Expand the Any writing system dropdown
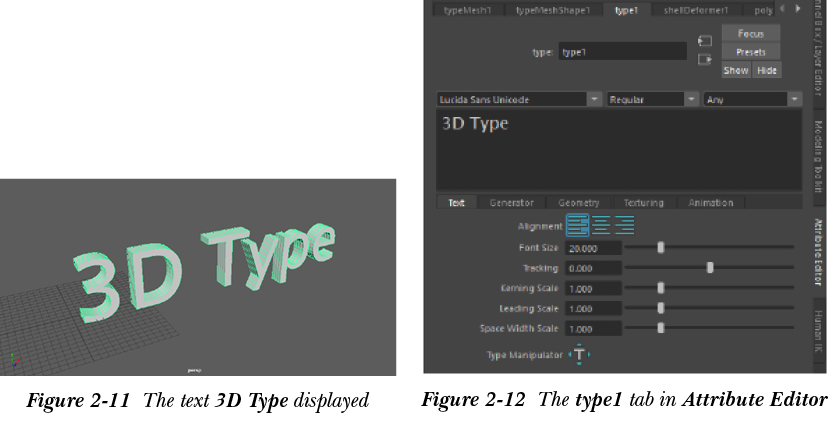Image resolution: width=835 pixels, height=422 pixels. [x=794, y=100]
